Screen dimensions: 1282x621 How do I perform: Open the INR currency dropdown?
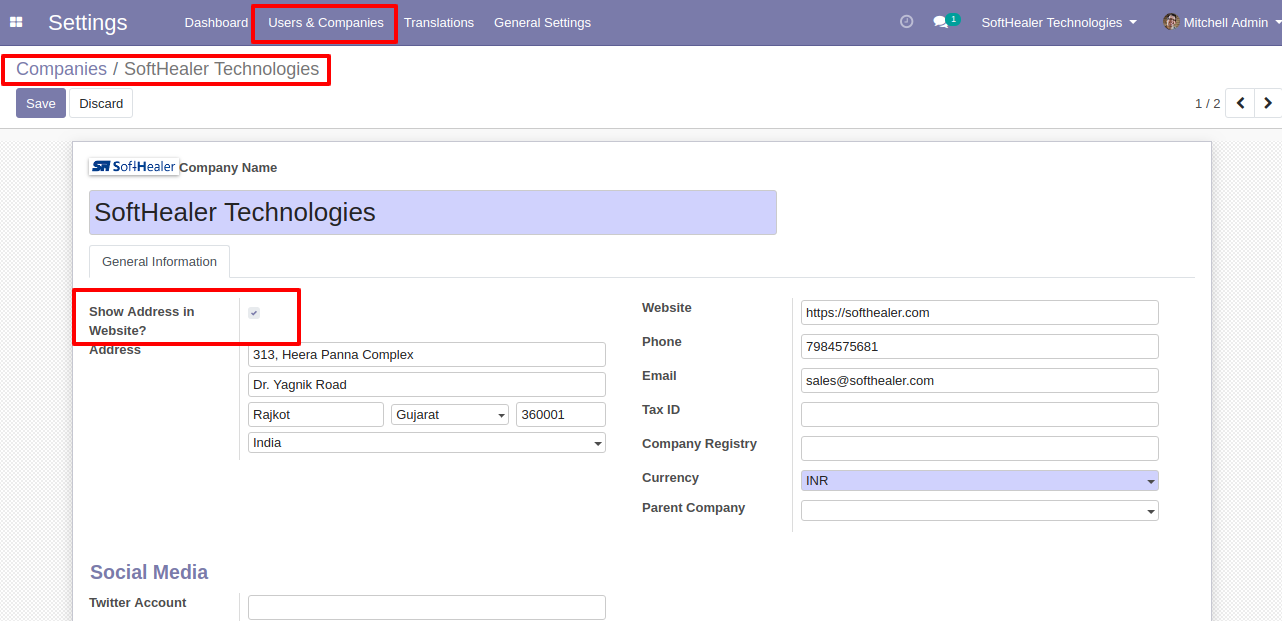point(980,481)
